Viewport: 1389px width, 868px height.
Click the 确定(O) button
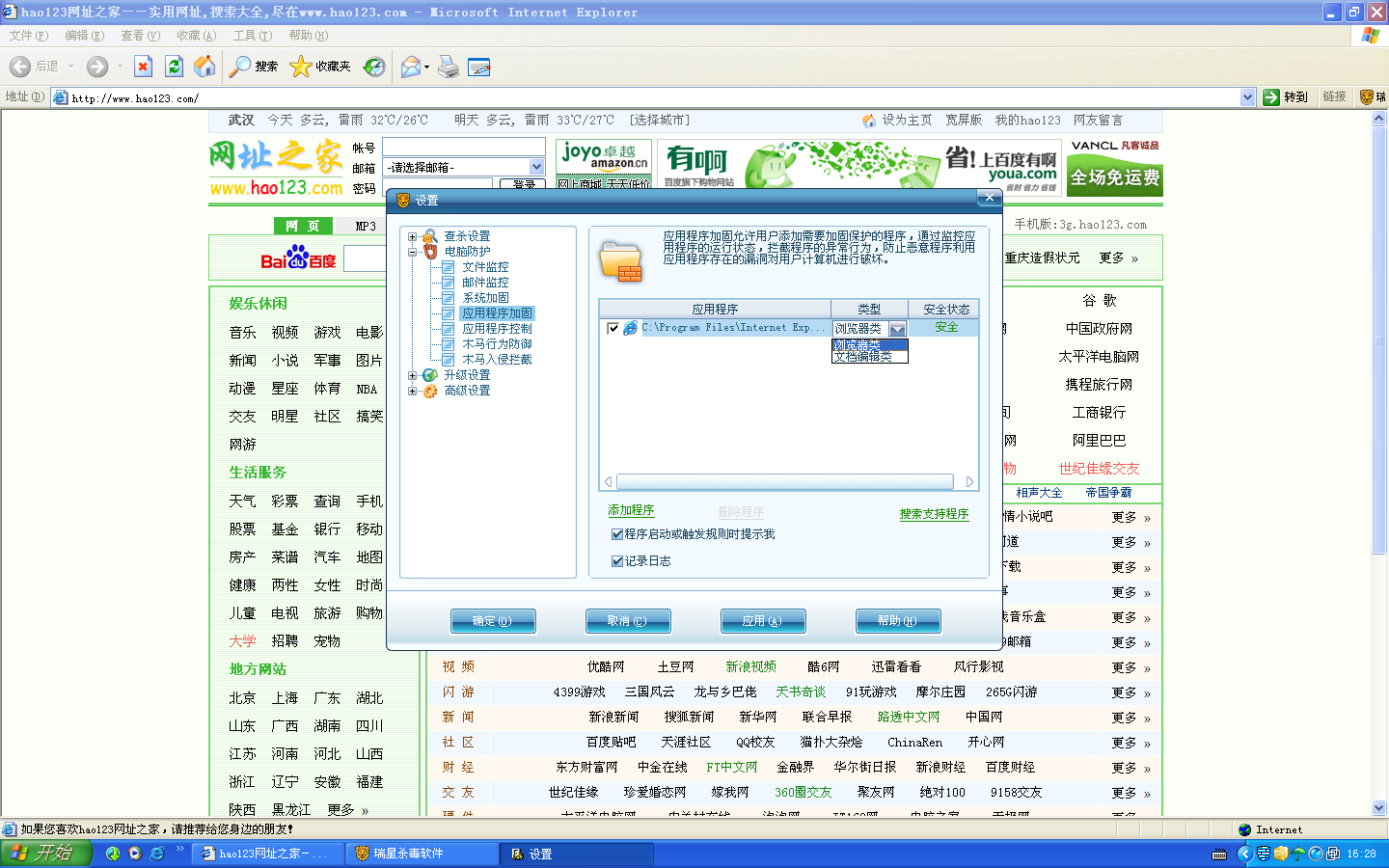coord(493,621)
